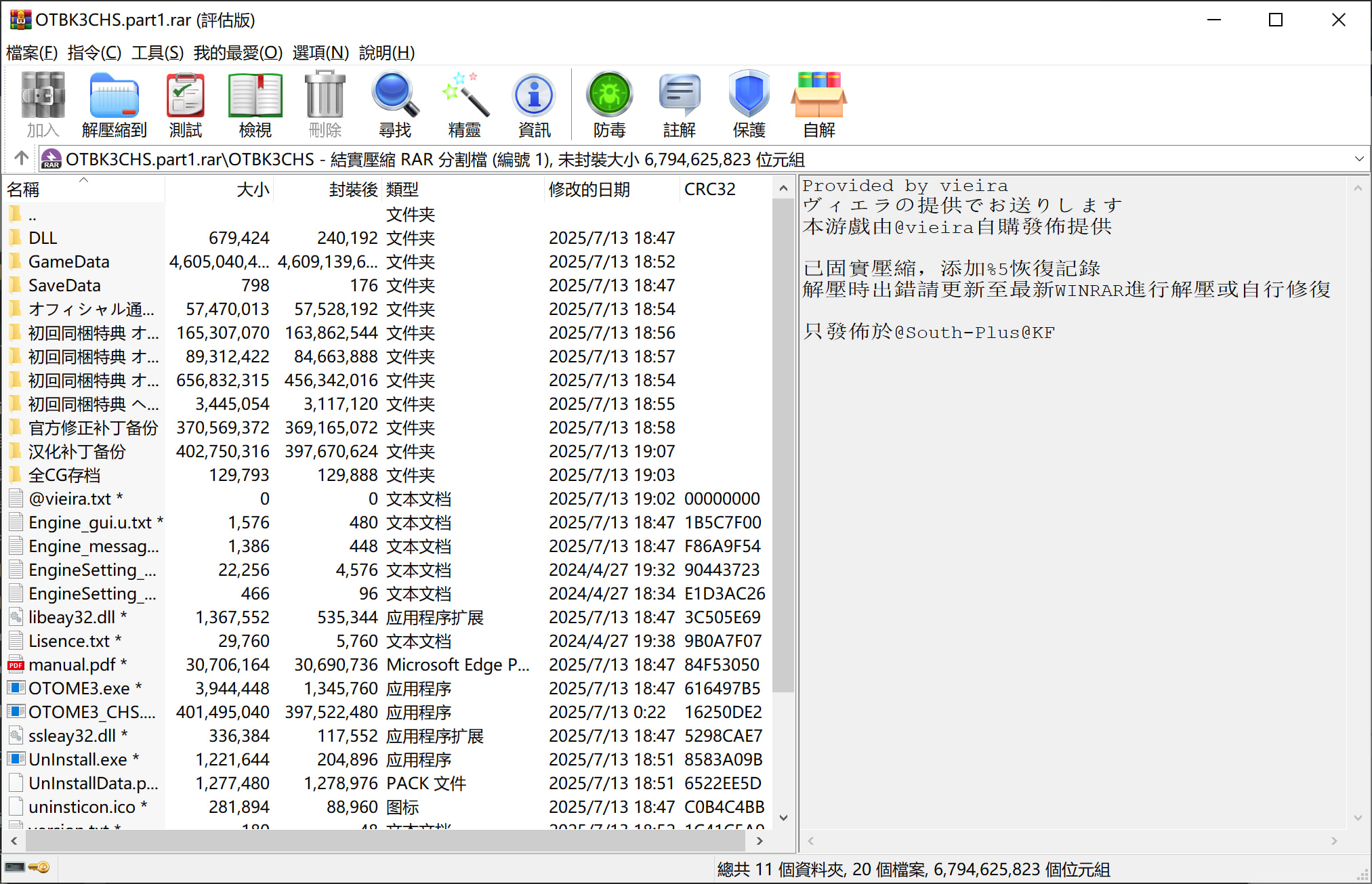This screenshot has height=884, width=1372.
Task: Expand the archive path dropdown
Action: click(x=1358, y=159)
